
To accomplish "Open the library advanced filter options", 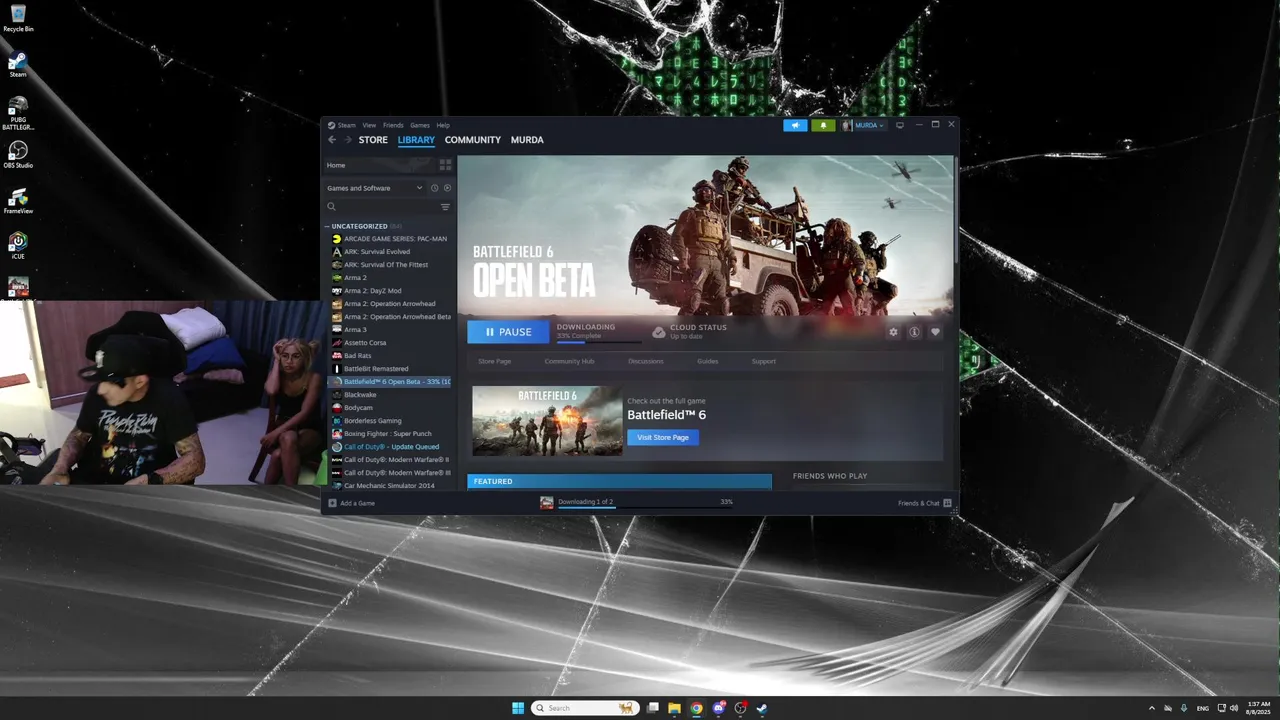I will (x=445, y=207).
